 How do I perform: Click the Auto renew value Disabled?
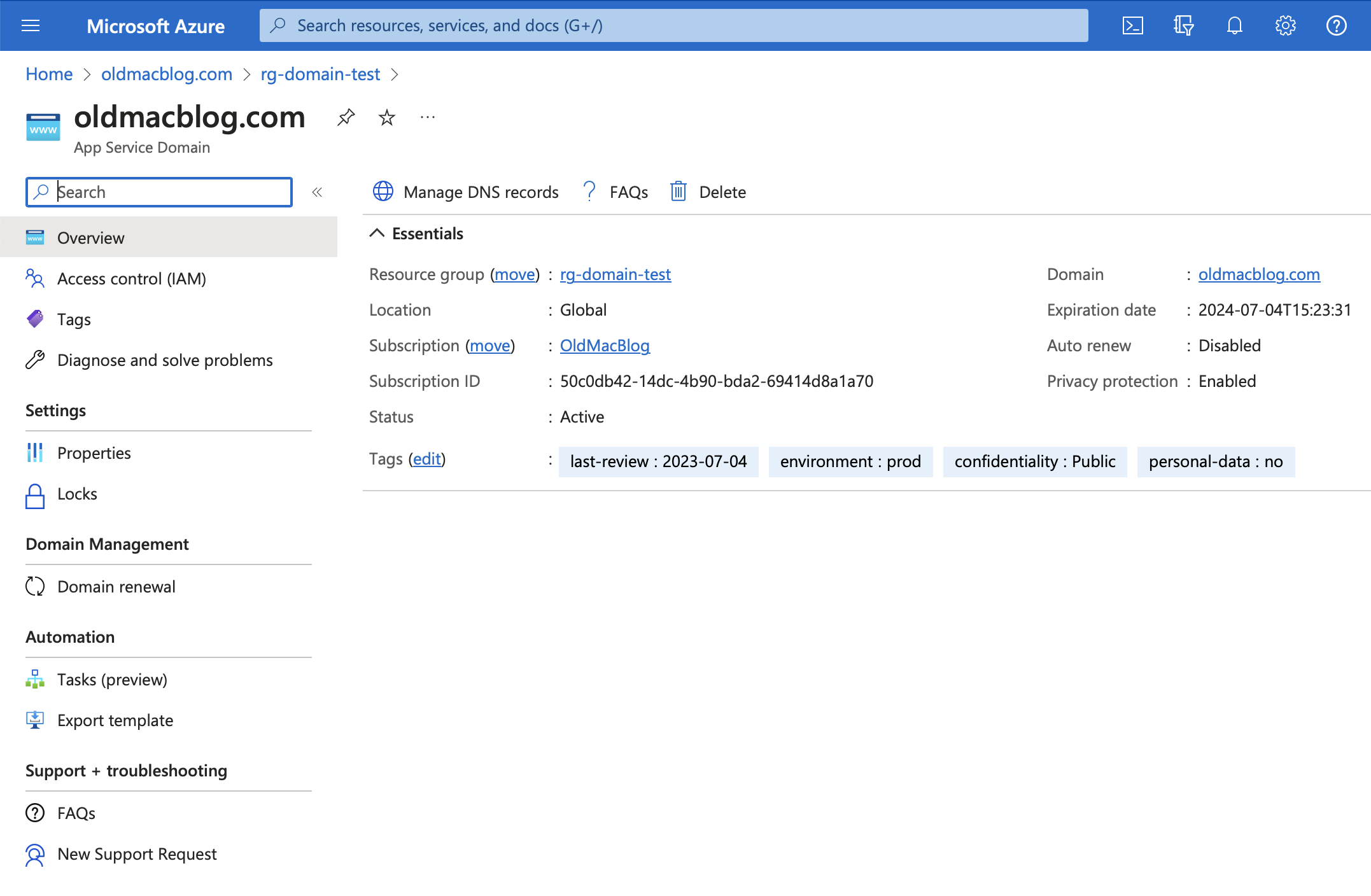(1229, 346)
